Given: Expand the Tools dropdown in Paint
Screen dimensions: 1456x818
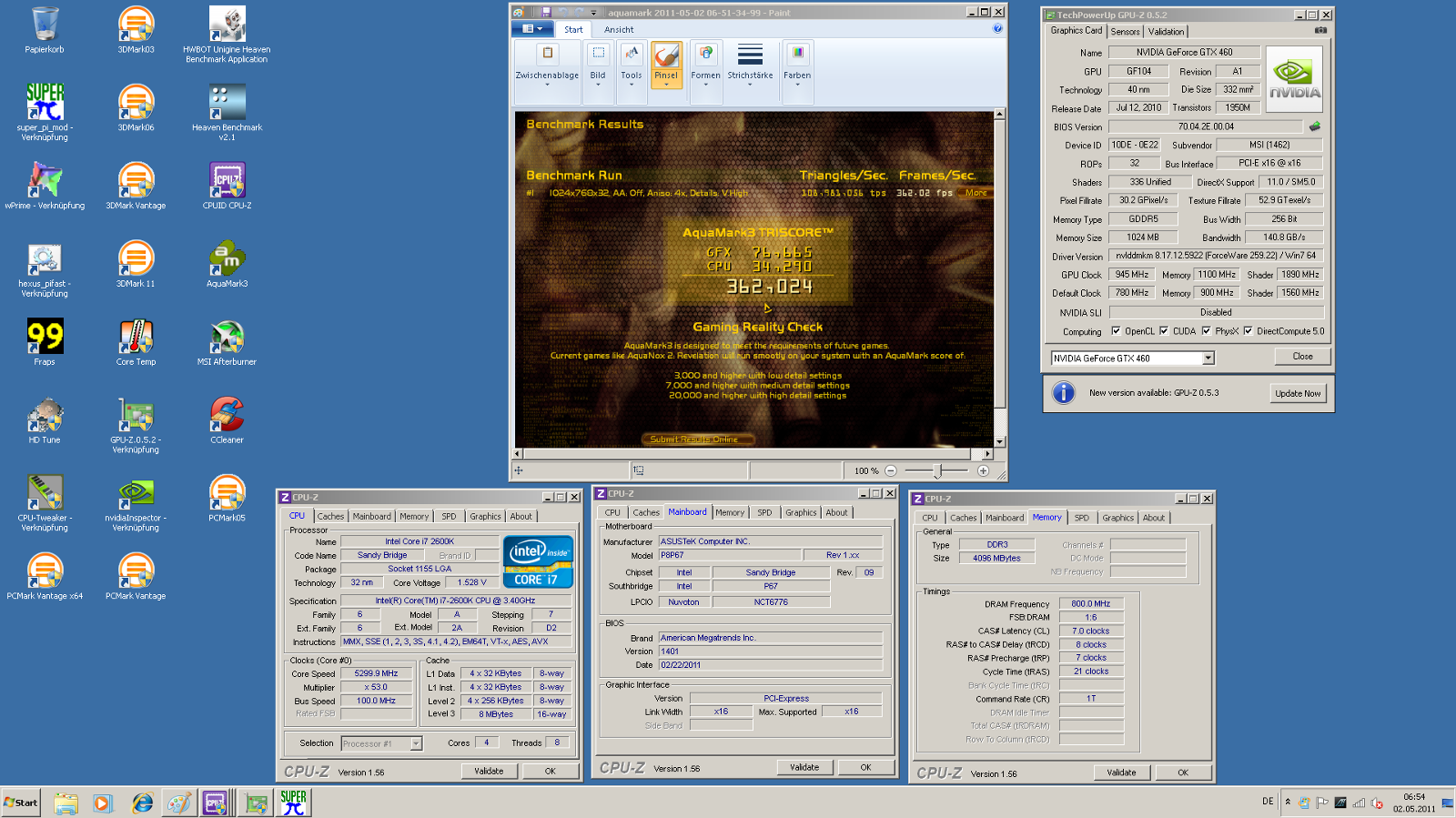Looking at the screenshot, I should [x=632, y=85].
